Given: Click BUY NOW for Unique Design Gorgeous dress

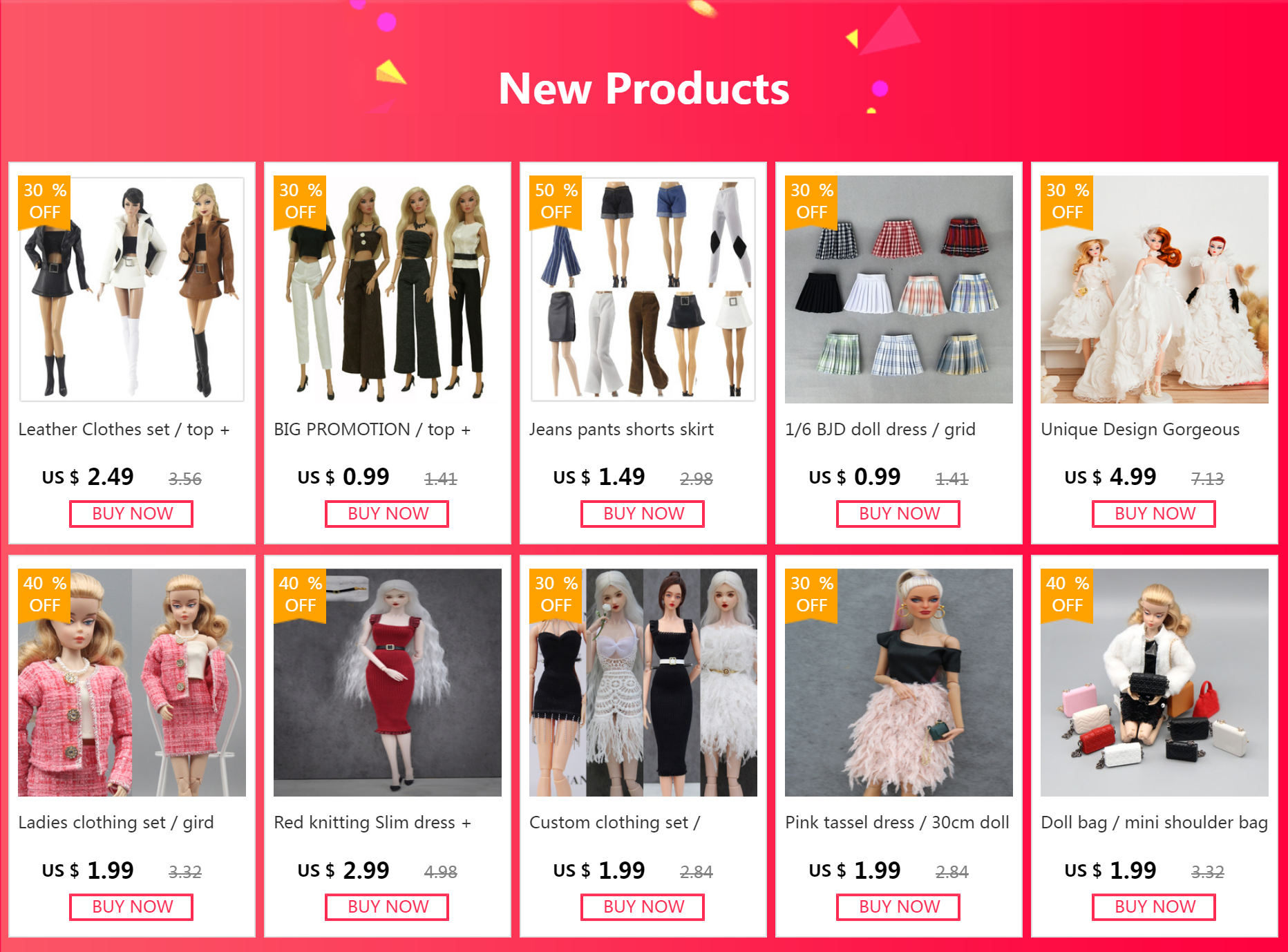Looking at the screenshot, I should point(1154,514).
